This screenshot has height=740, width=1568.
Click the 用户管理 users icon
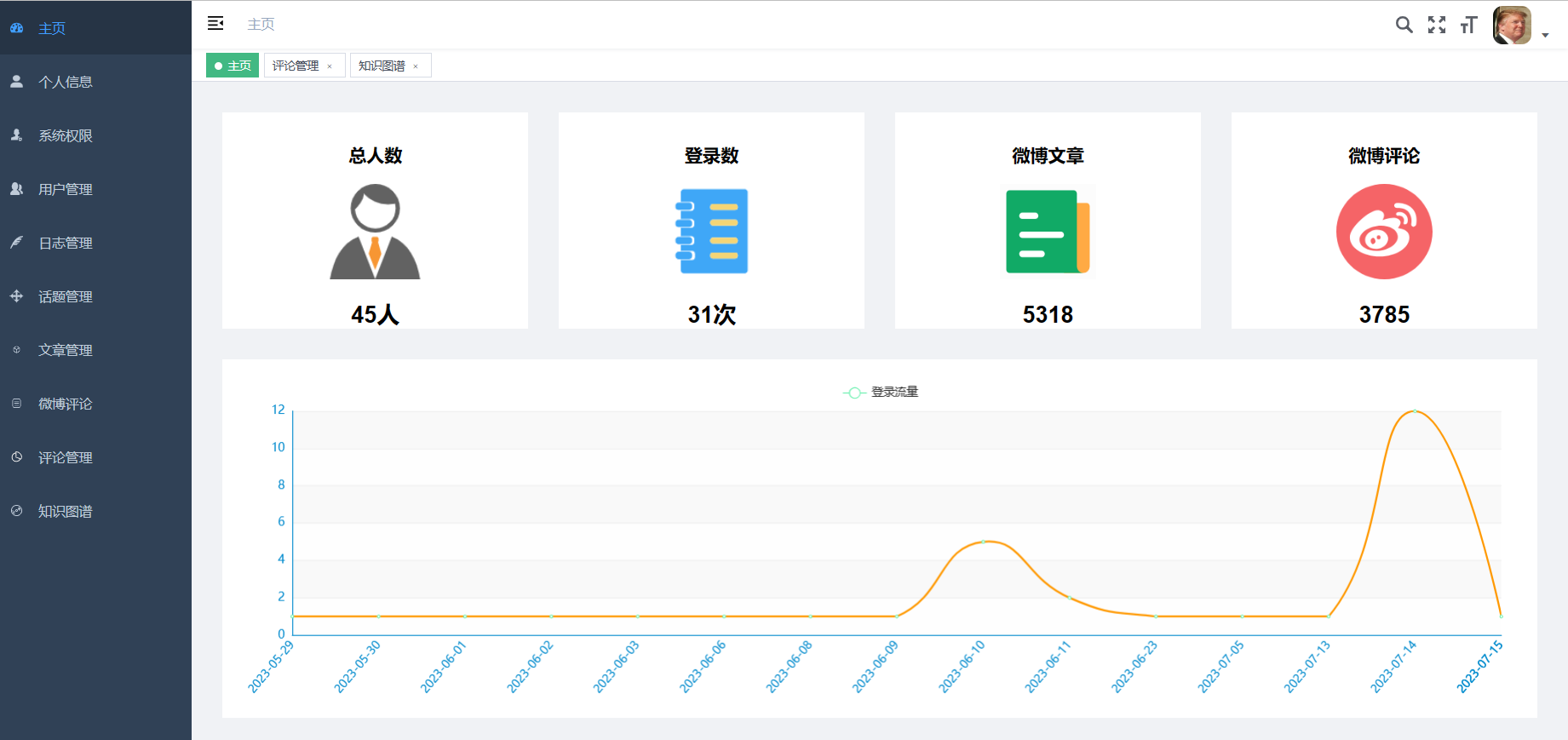pos(16,189)
